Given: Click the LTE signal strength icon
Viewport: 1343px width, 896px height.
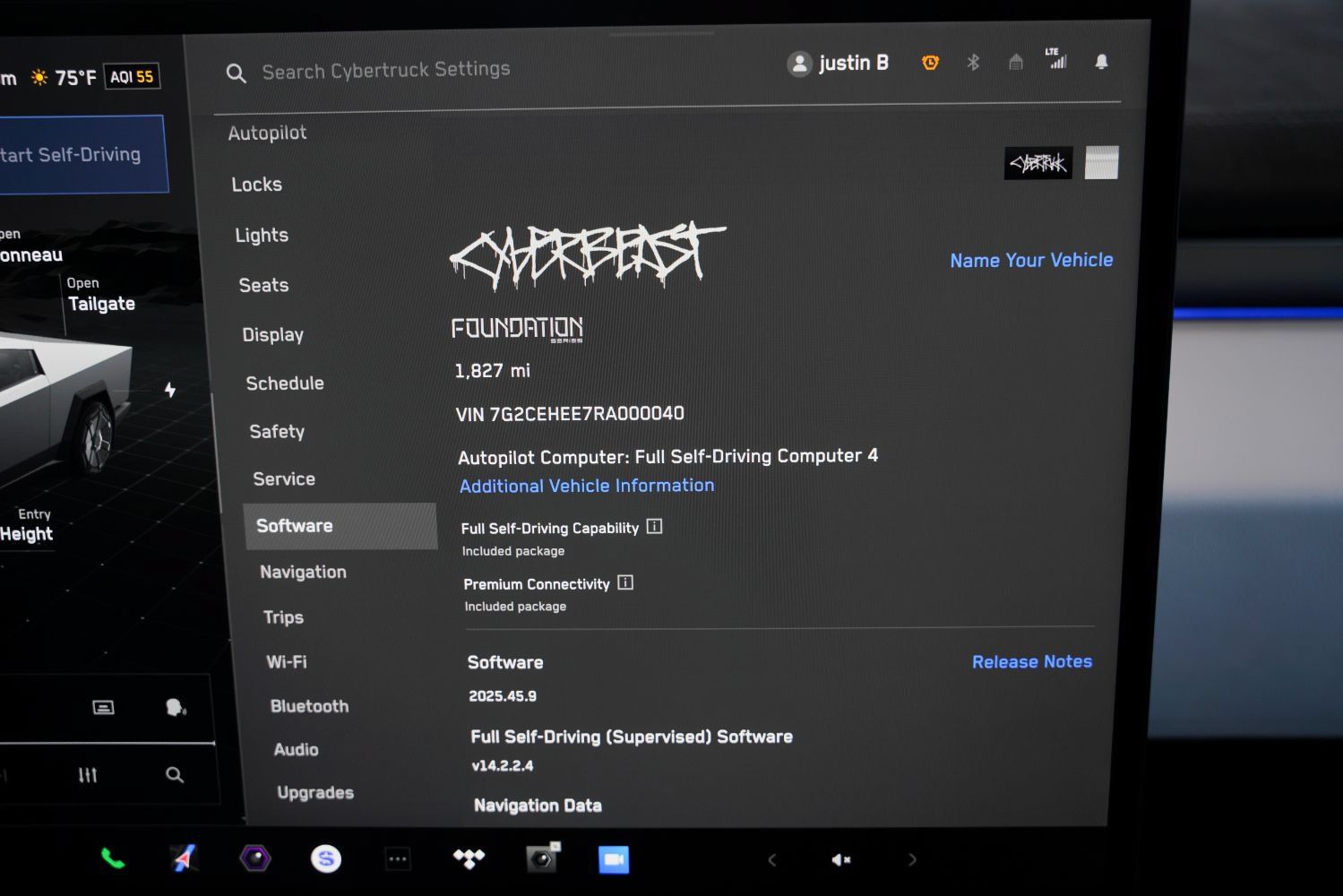Looking at the screenshot, I should pyautogui.click(x=1057, y=58).
